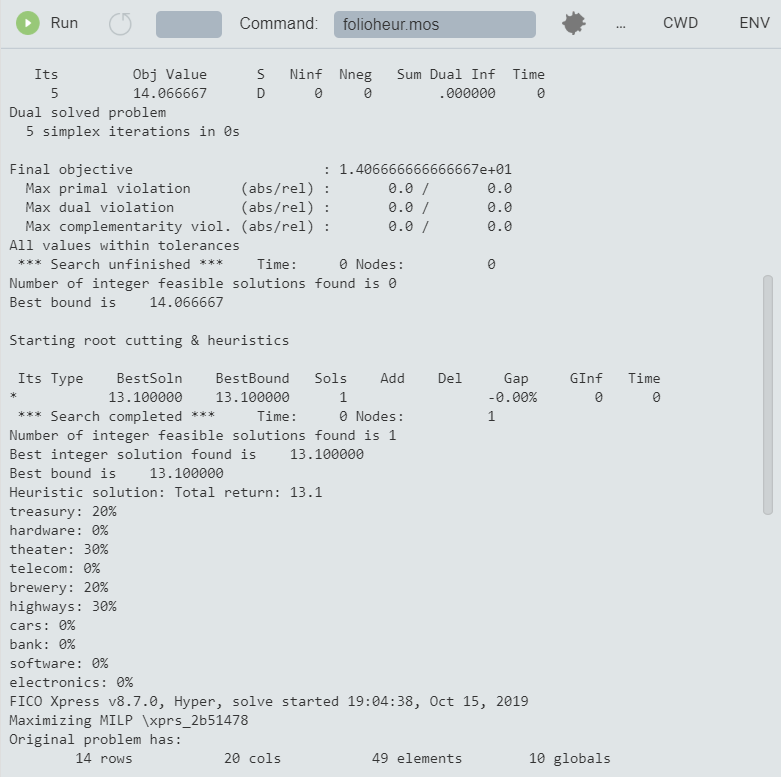781x777 pixels.
Task: Click 'Max primal violation' line
Action: pyautogui.click(x=268, y=189)
